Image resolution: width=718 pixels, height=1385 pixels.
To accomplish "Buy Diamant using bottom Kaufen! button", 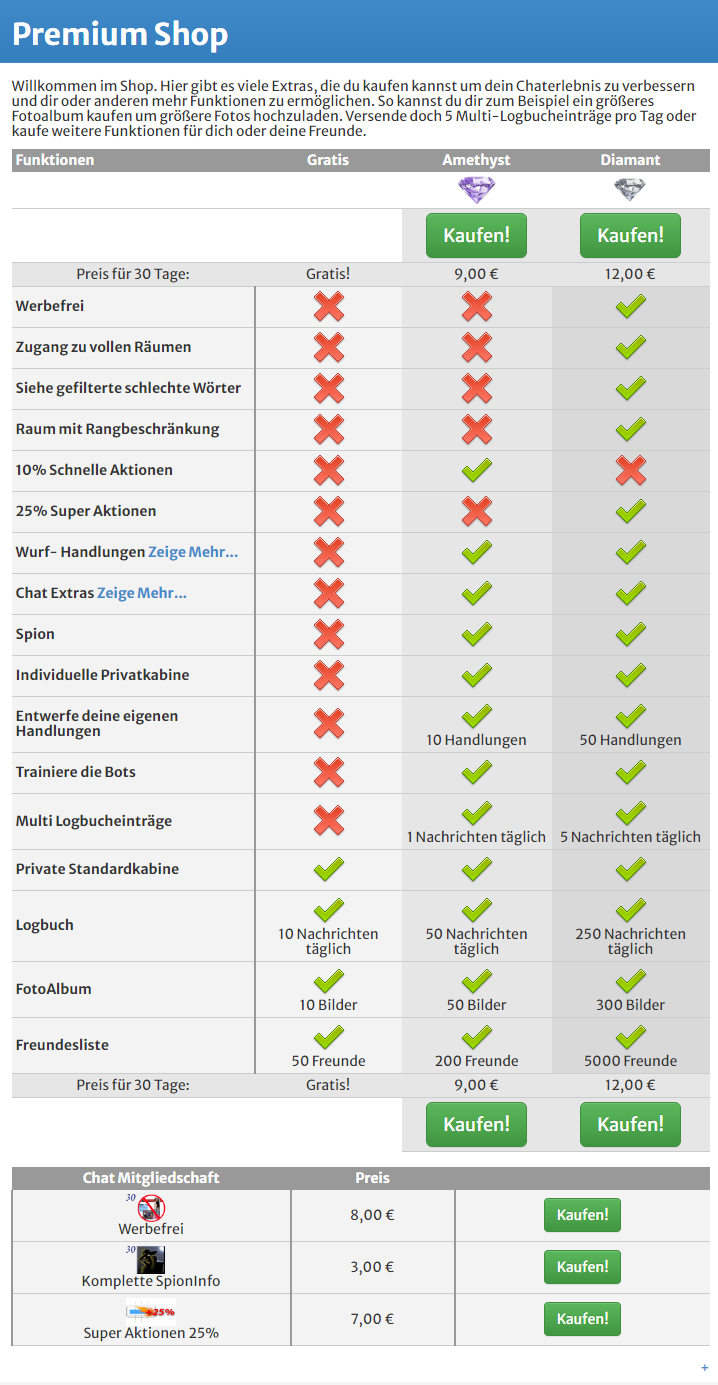I will pos(630,1124).
